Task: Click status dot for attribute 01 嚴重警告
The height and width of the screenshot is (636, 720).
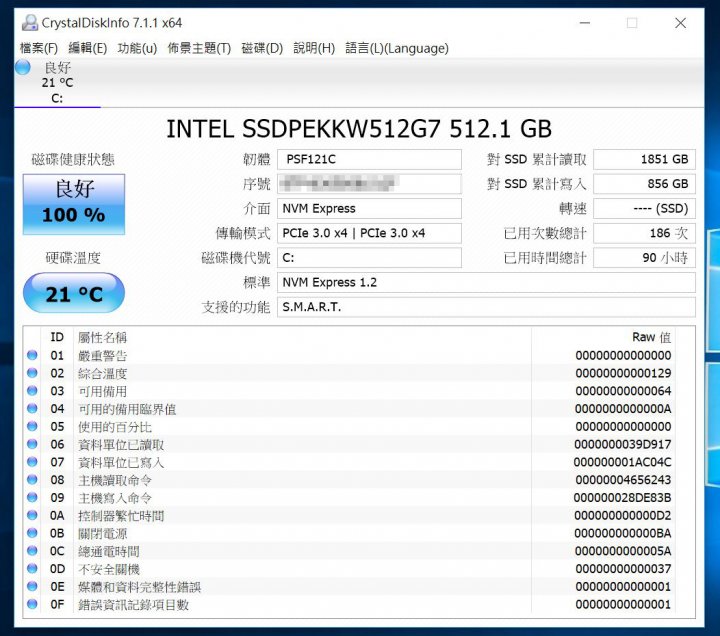Action: (32, 355)
